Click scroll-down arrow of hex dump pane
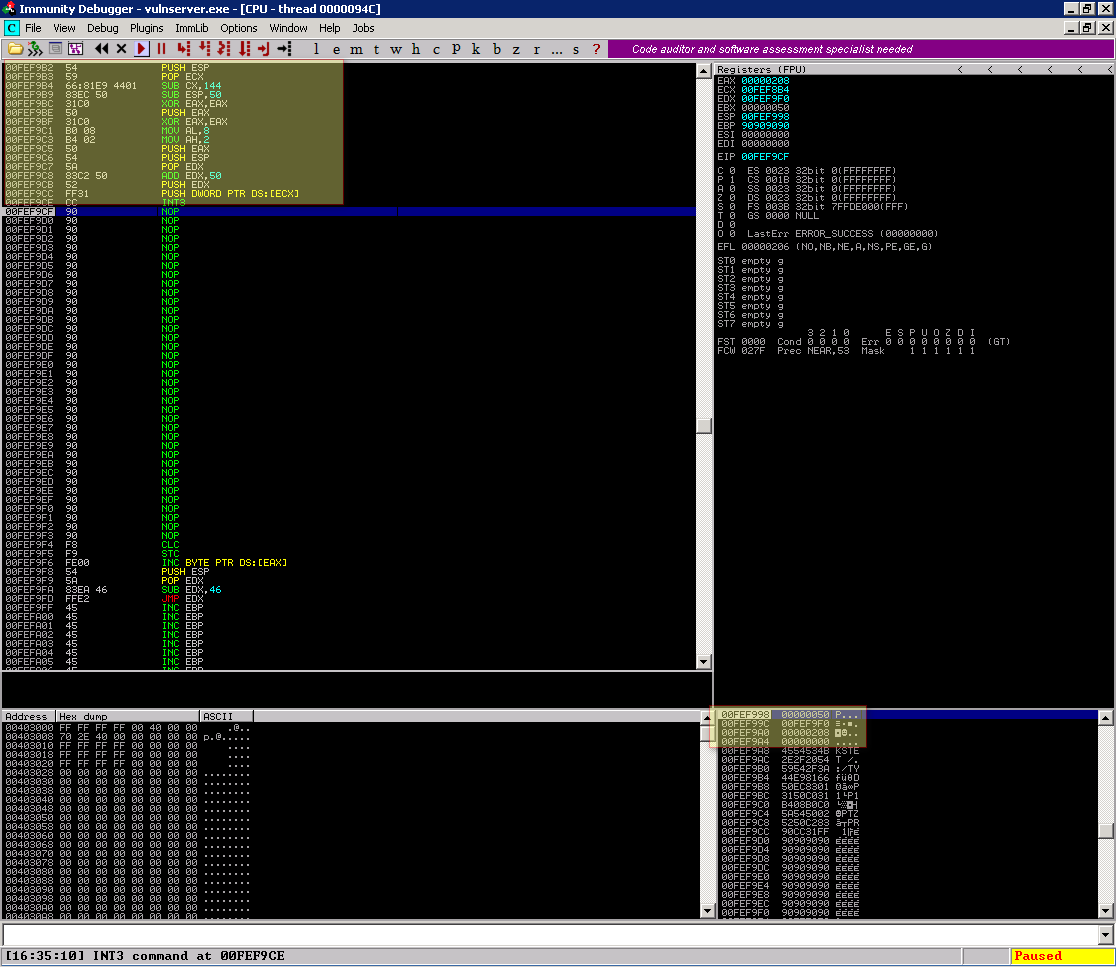This screenshot has width=1116, height=967. click(x=707, y=911)
